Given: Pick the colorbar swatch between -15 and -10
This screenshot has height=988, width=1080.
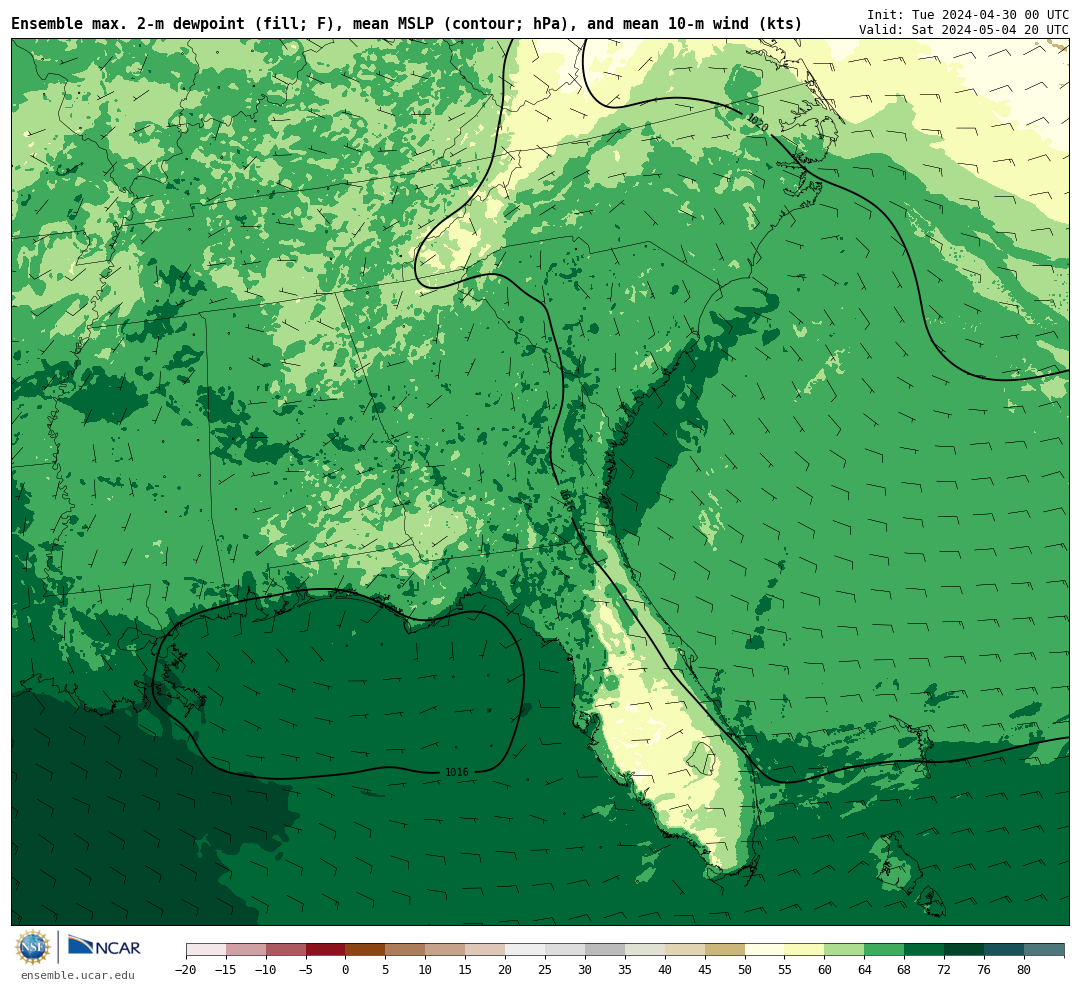Looking at the screenshot, I should [x=246, y=950].
